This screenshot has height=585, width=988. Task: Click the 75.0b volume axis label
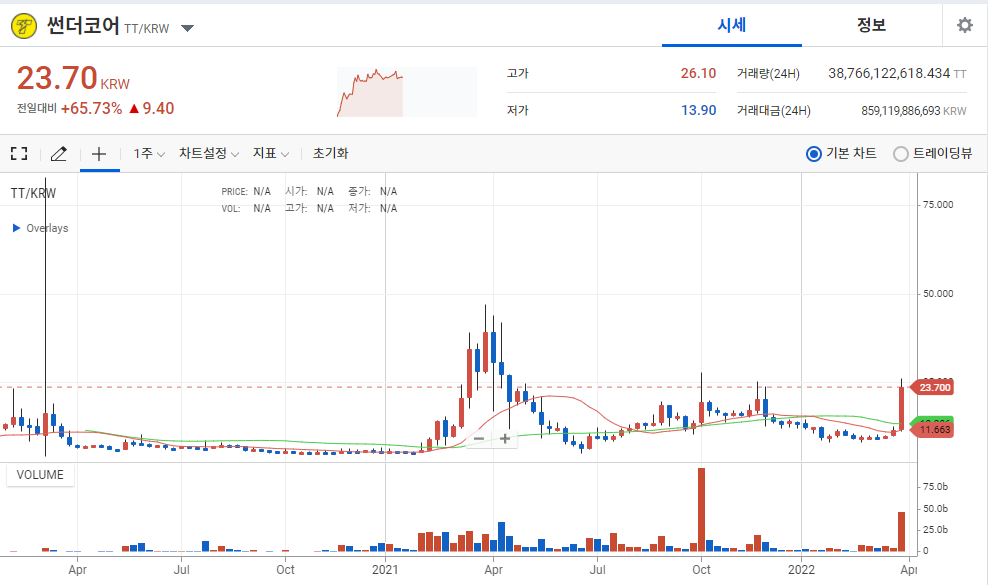point(935,487)
